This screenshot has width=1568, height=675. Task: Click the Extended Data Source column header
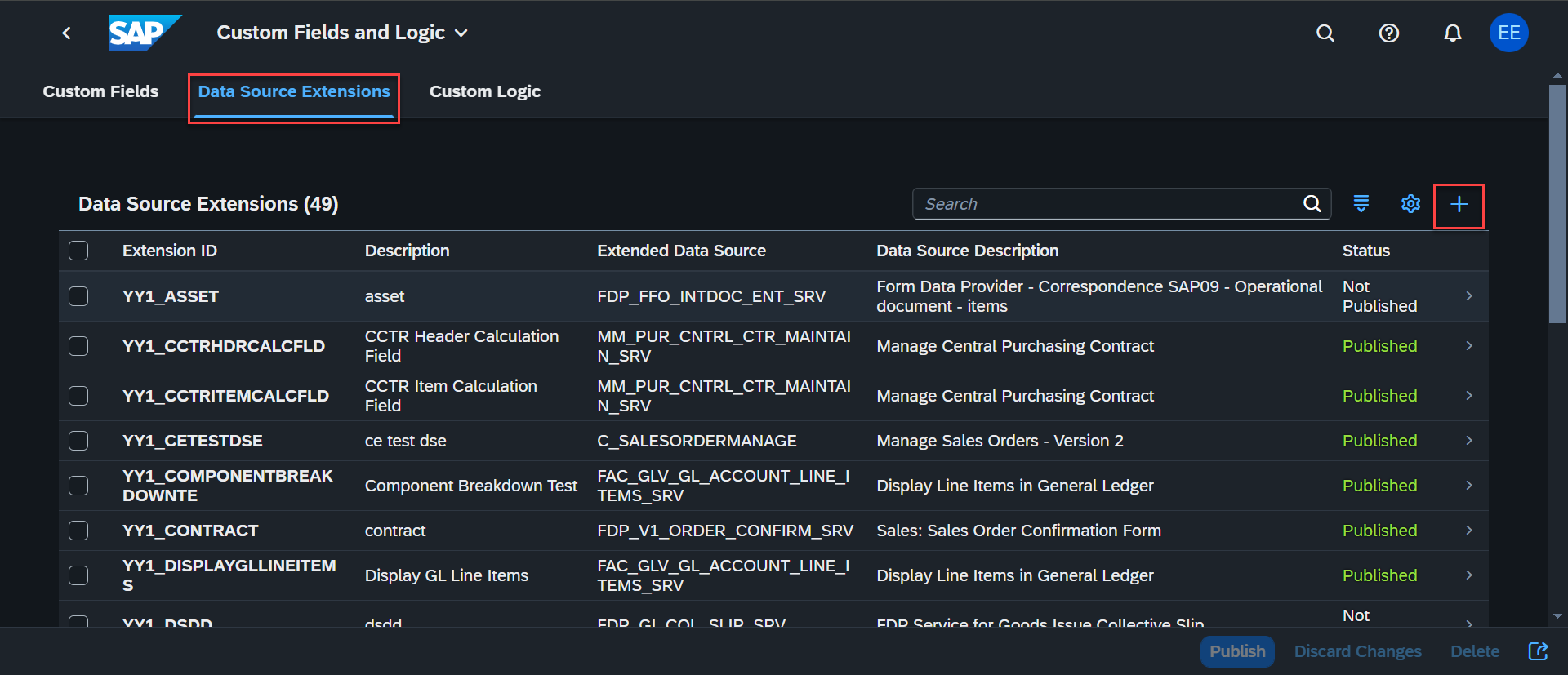(681, 251)
